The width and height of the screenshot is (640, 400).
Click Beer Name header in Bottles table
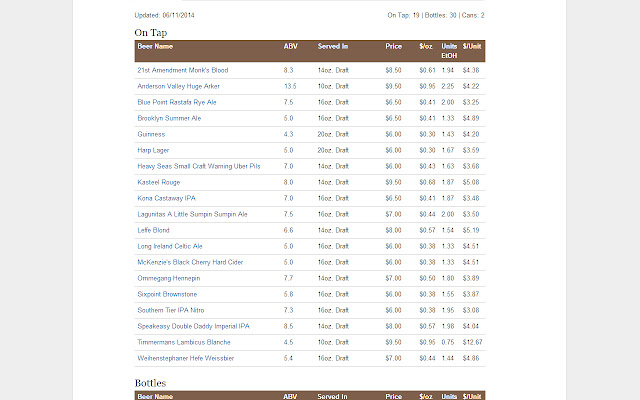coord(155,396)
